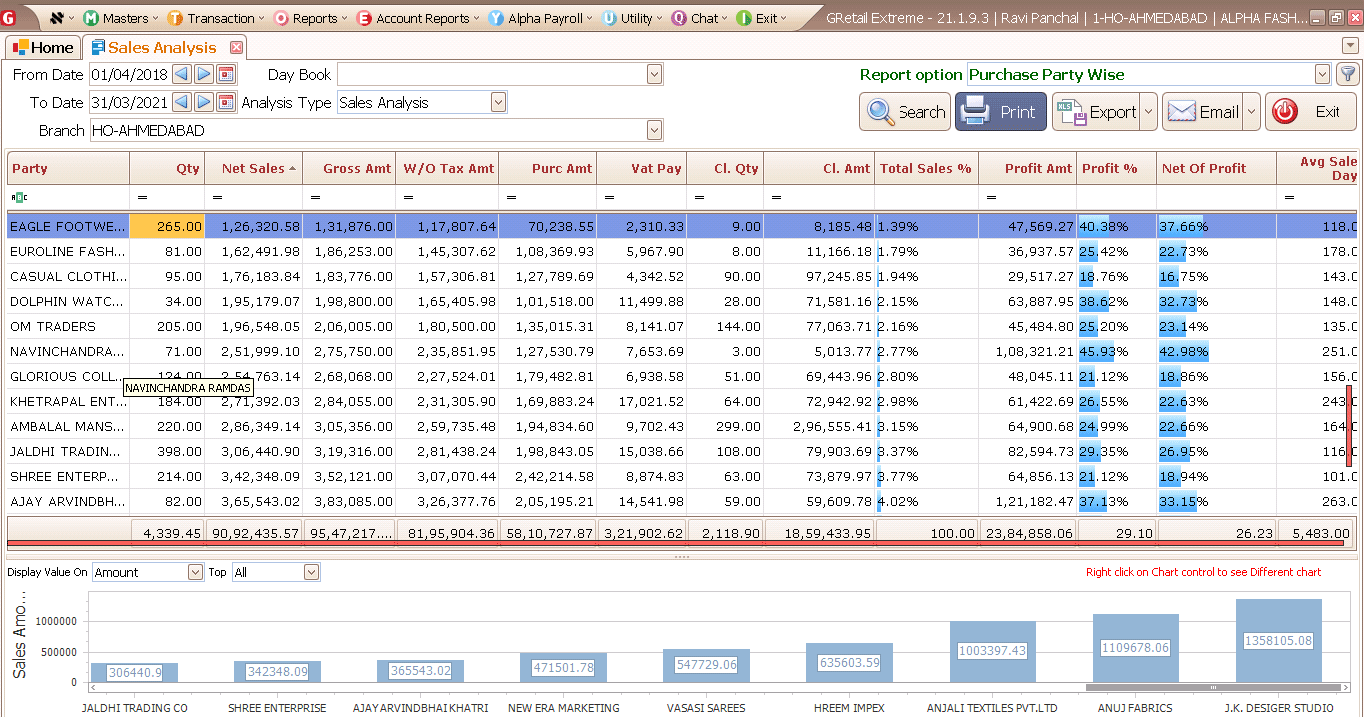Viewport: 1364px width, 717px height.
Task: Open the Account Reports menu
Action: (418, 18)
